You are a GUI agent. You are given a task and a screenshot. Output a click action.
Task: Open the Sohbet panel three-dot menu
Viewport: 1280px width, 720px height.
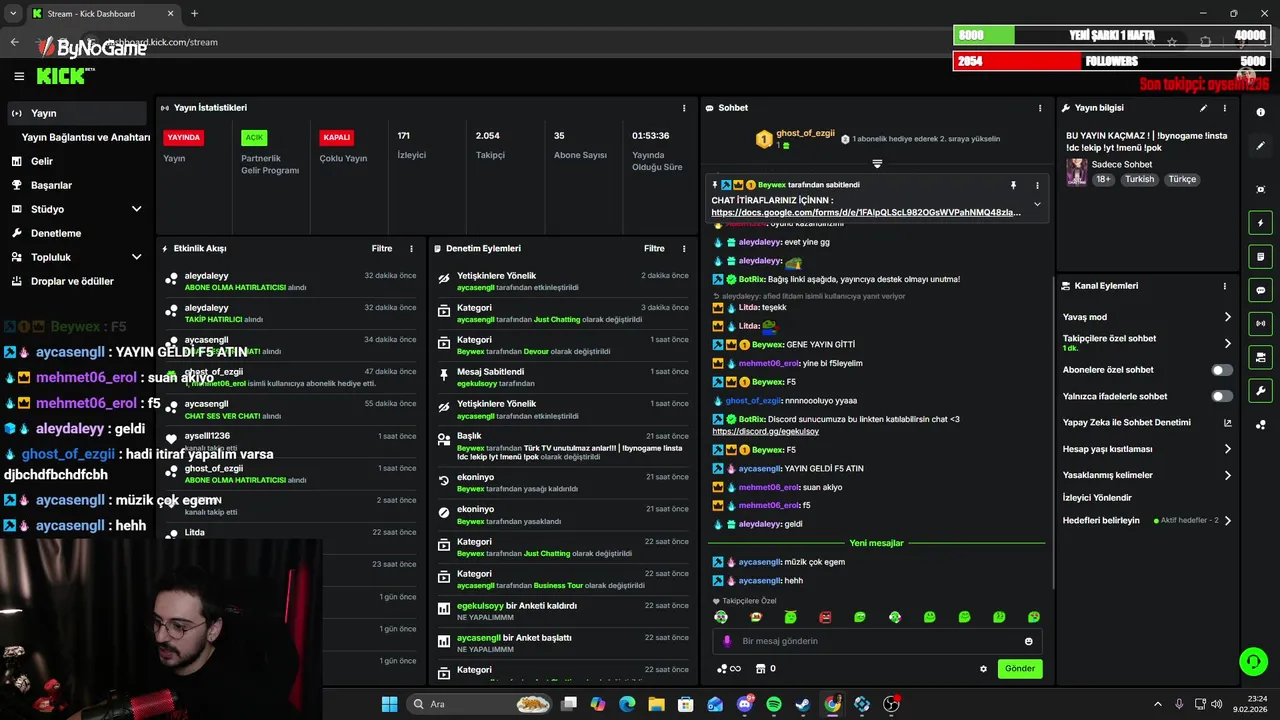1040,108
